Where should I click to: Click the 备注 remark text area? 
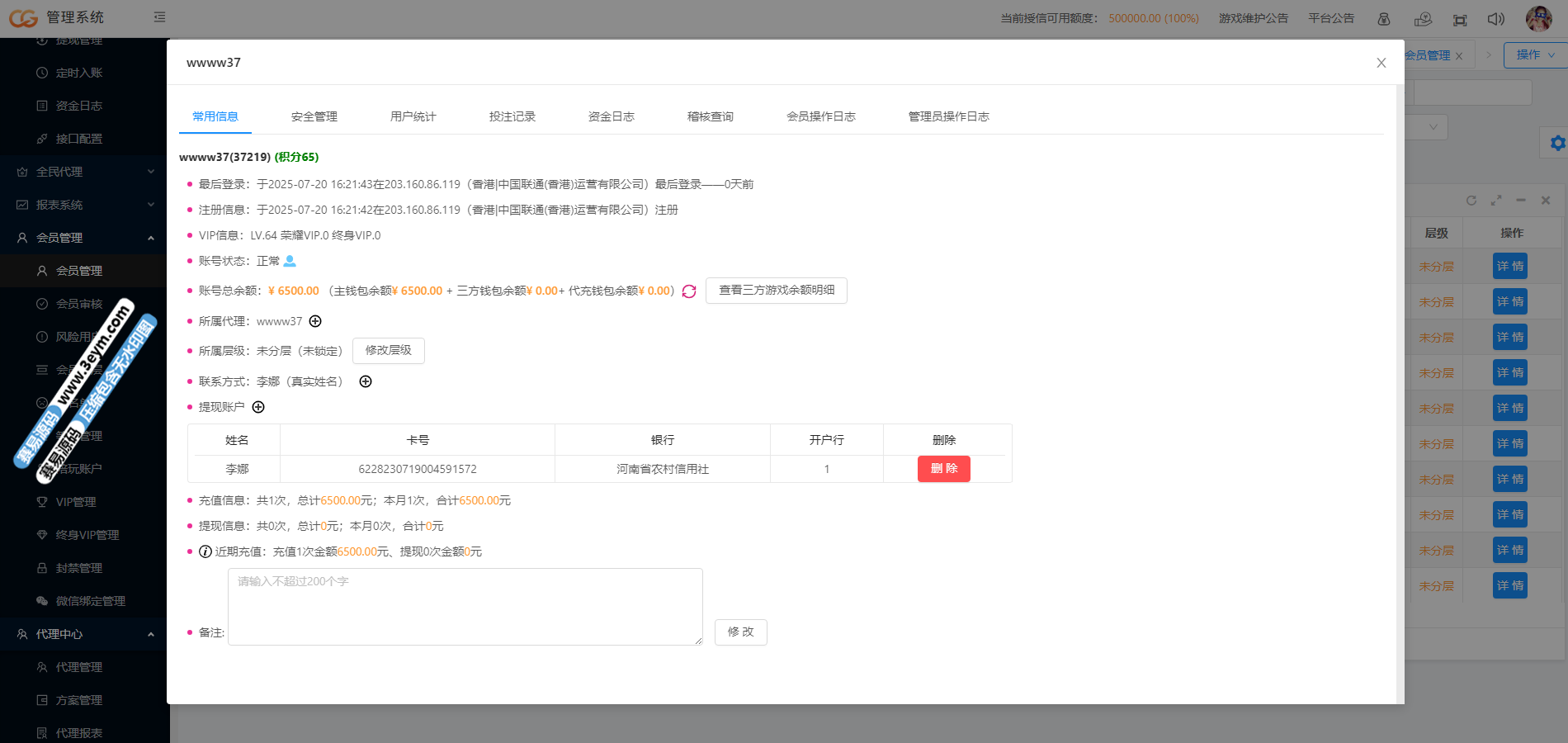pyautogui.click(x=465, y=607)
